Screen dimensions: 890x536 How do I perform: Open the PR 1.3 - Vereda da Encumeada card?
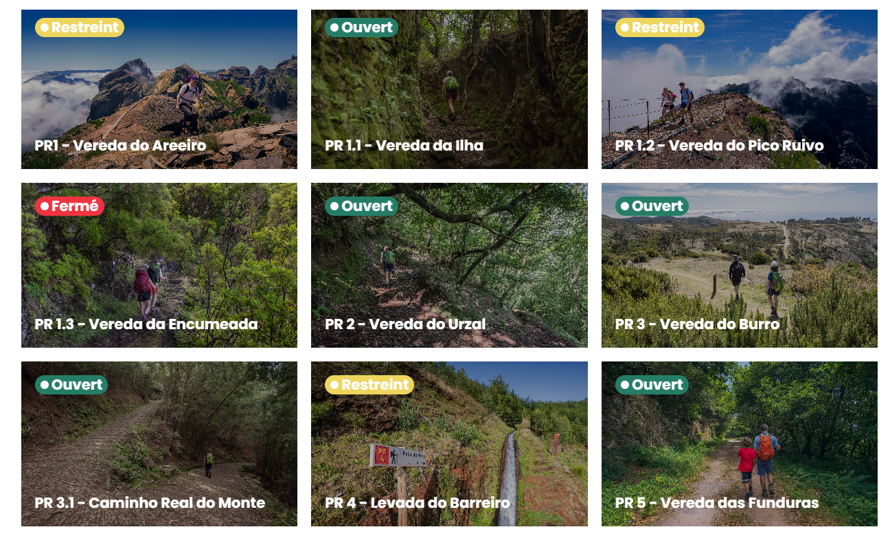159,265
